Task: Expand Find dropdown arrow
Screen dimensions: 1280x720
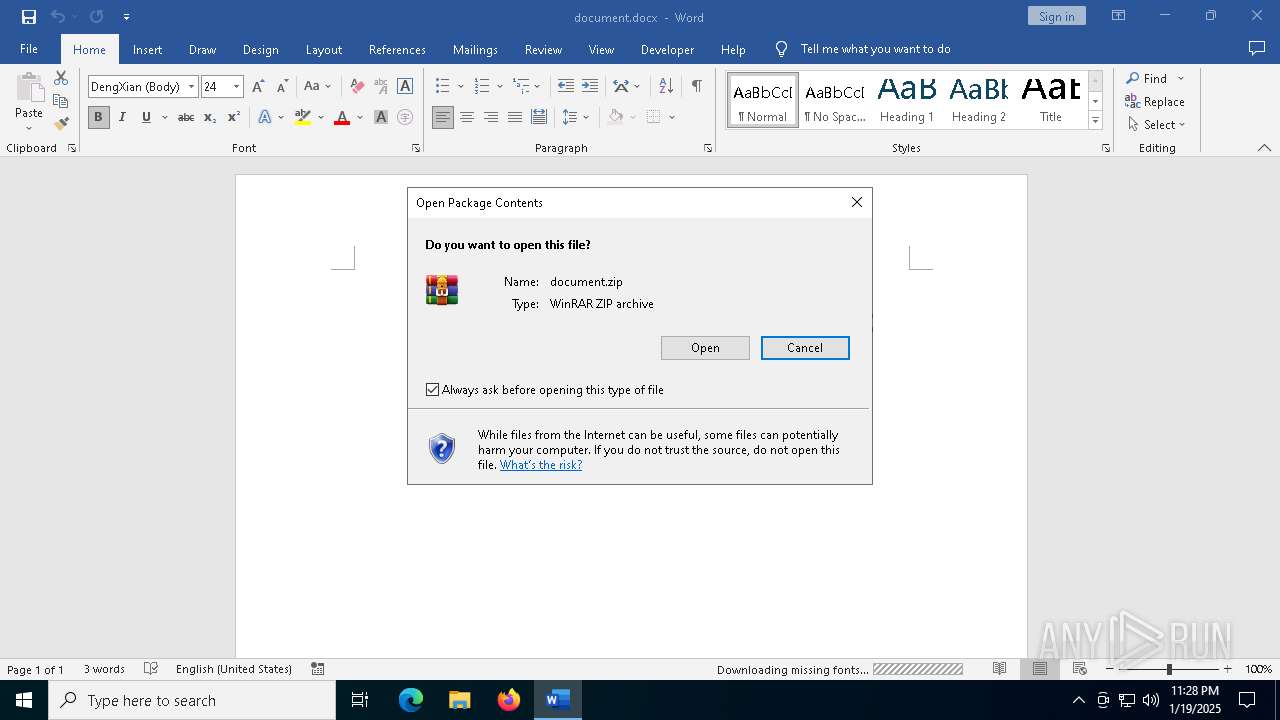Action: tap(1180, 79)
